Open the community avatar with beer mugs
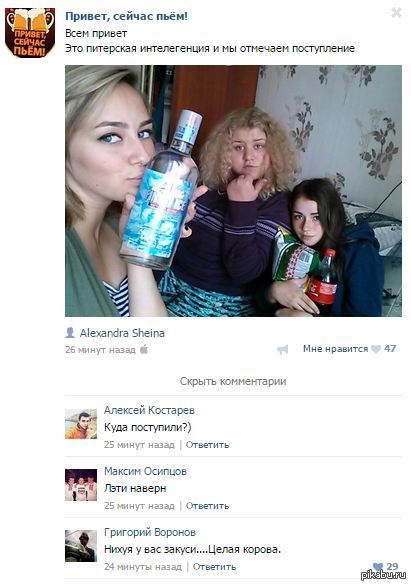This screenshot has height=586, width=411. pyautogui.click(x=30, y=33)
